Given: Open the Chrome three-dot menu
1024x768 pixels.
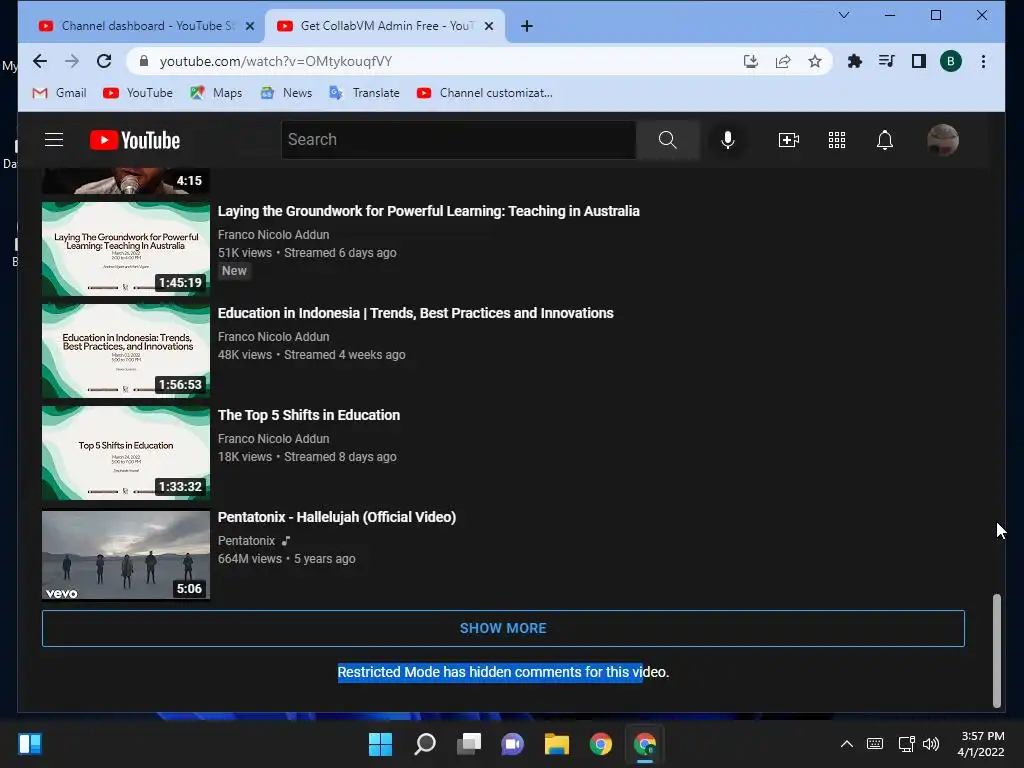Looking at the screenshot, I should click(x=983, y=61).
